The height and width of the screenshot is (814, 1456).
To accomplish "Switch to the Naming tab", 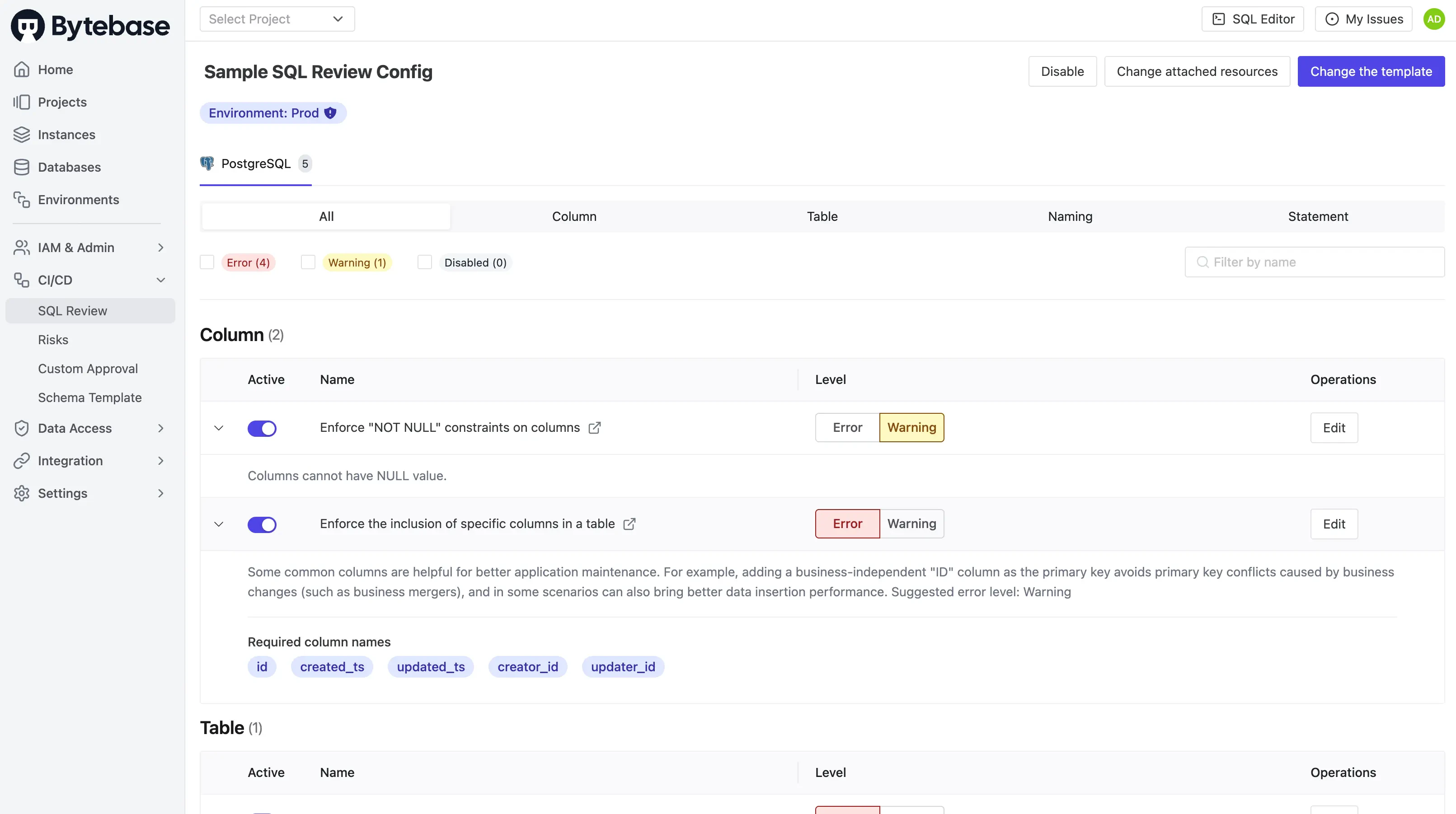I will pyautogui.click(x=1070, y=216).
